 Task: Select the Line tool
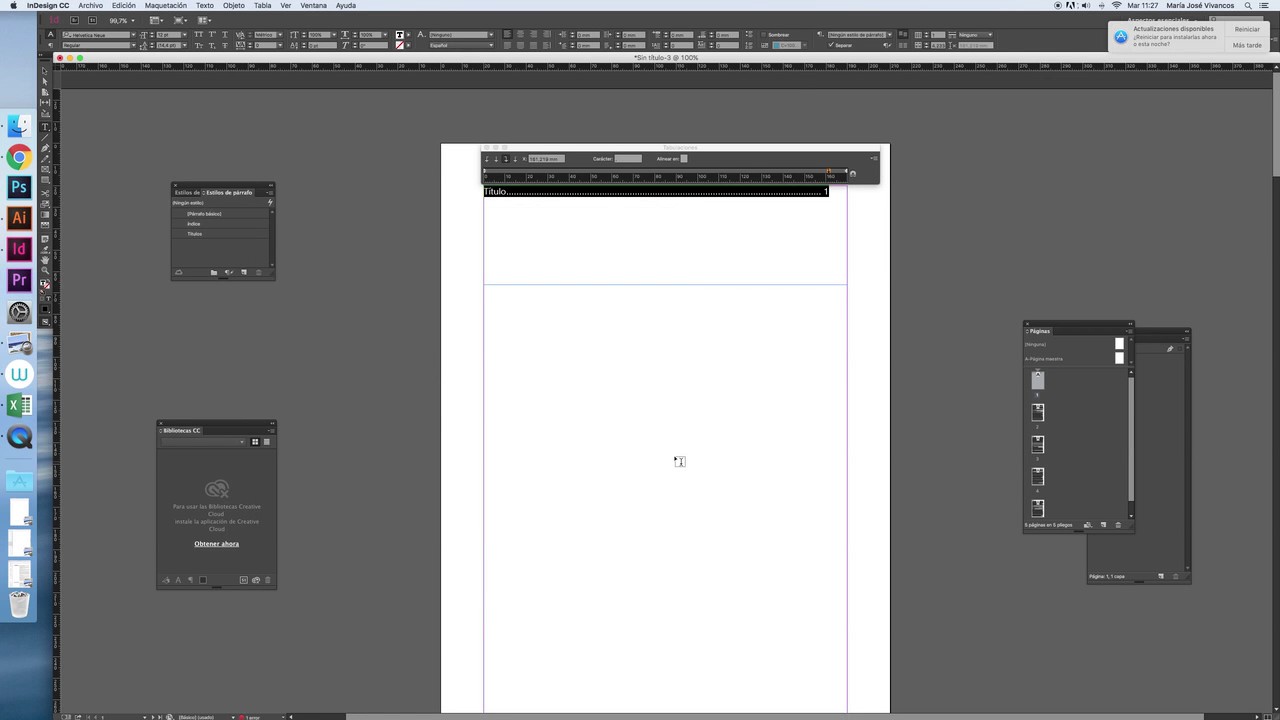(45, 137)
